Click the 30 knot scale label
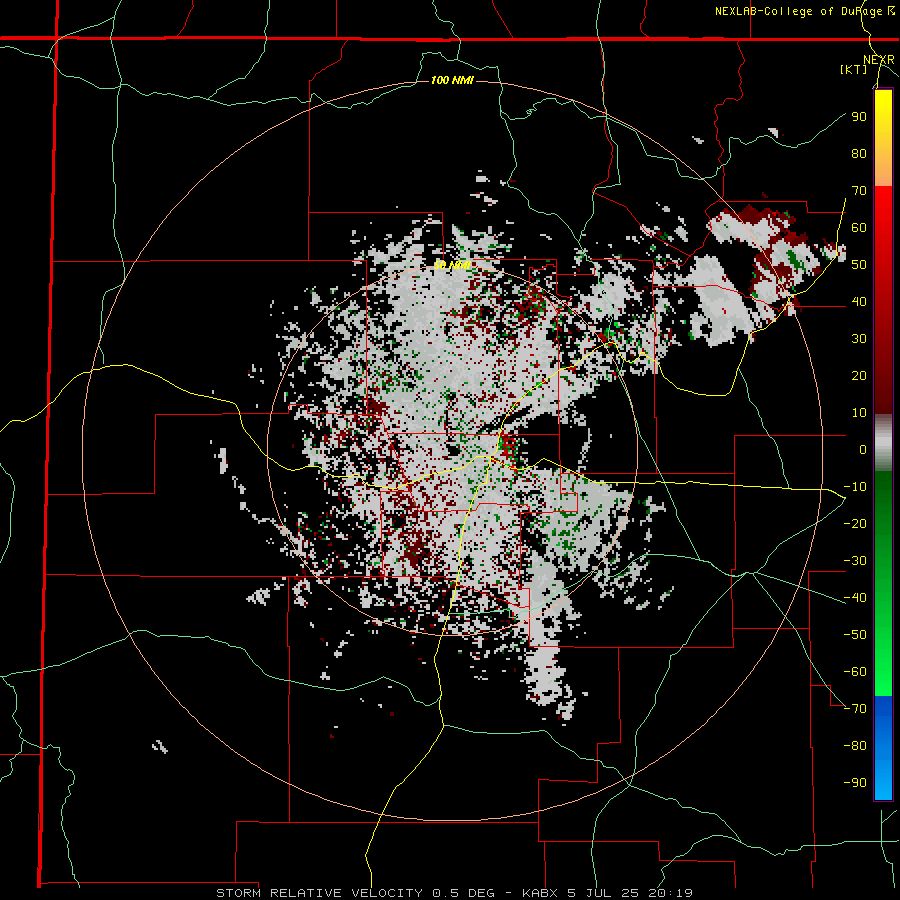The image size is (900, 900). coord(859,339)
